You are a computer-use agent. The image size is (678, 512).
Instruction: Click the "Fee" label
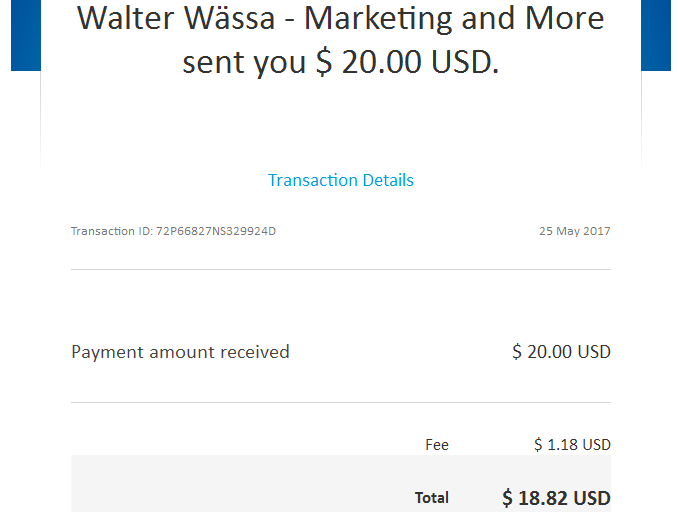coord(437,445)
